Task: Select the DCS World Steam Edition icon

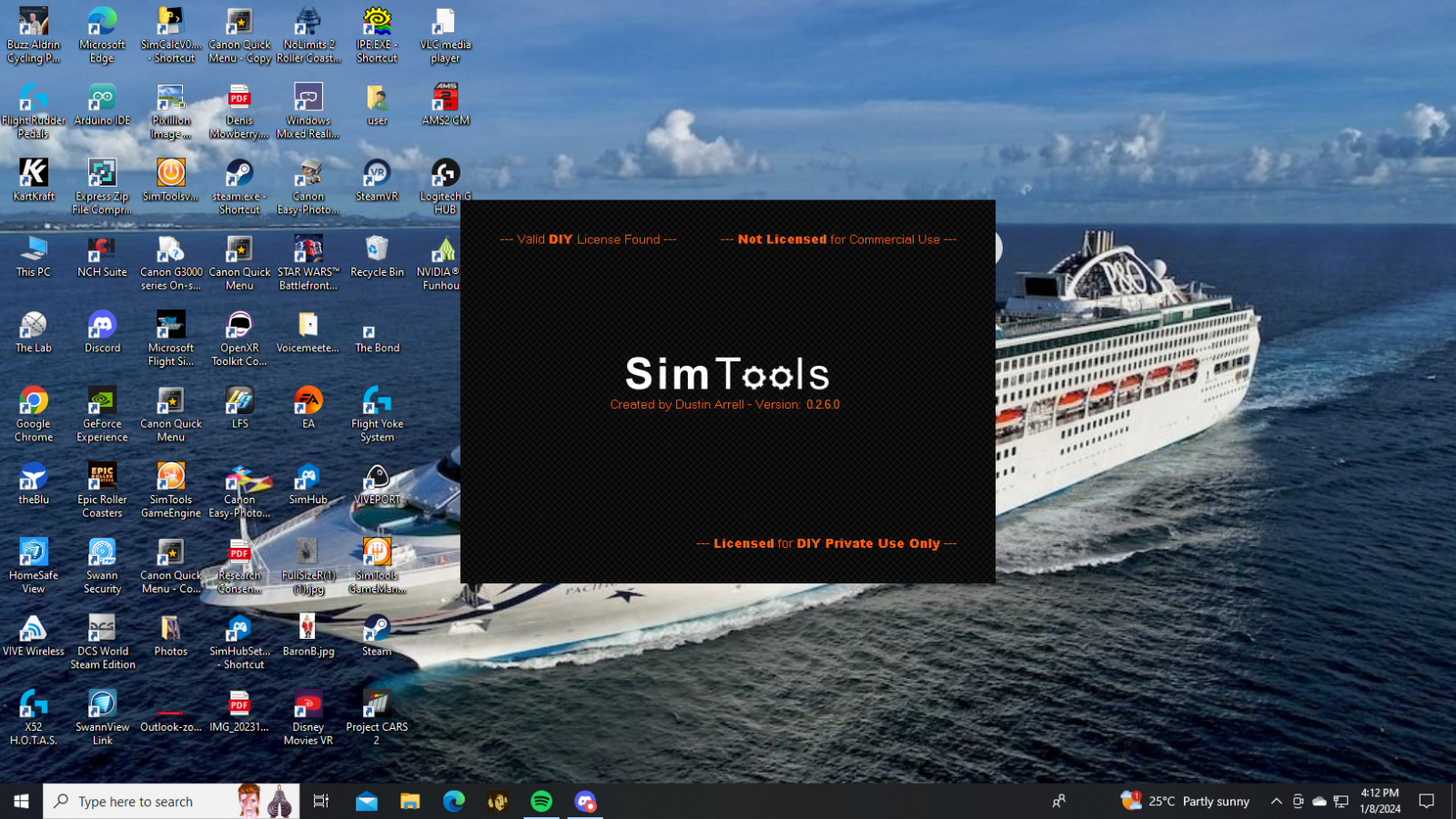Action: [102, 642]
